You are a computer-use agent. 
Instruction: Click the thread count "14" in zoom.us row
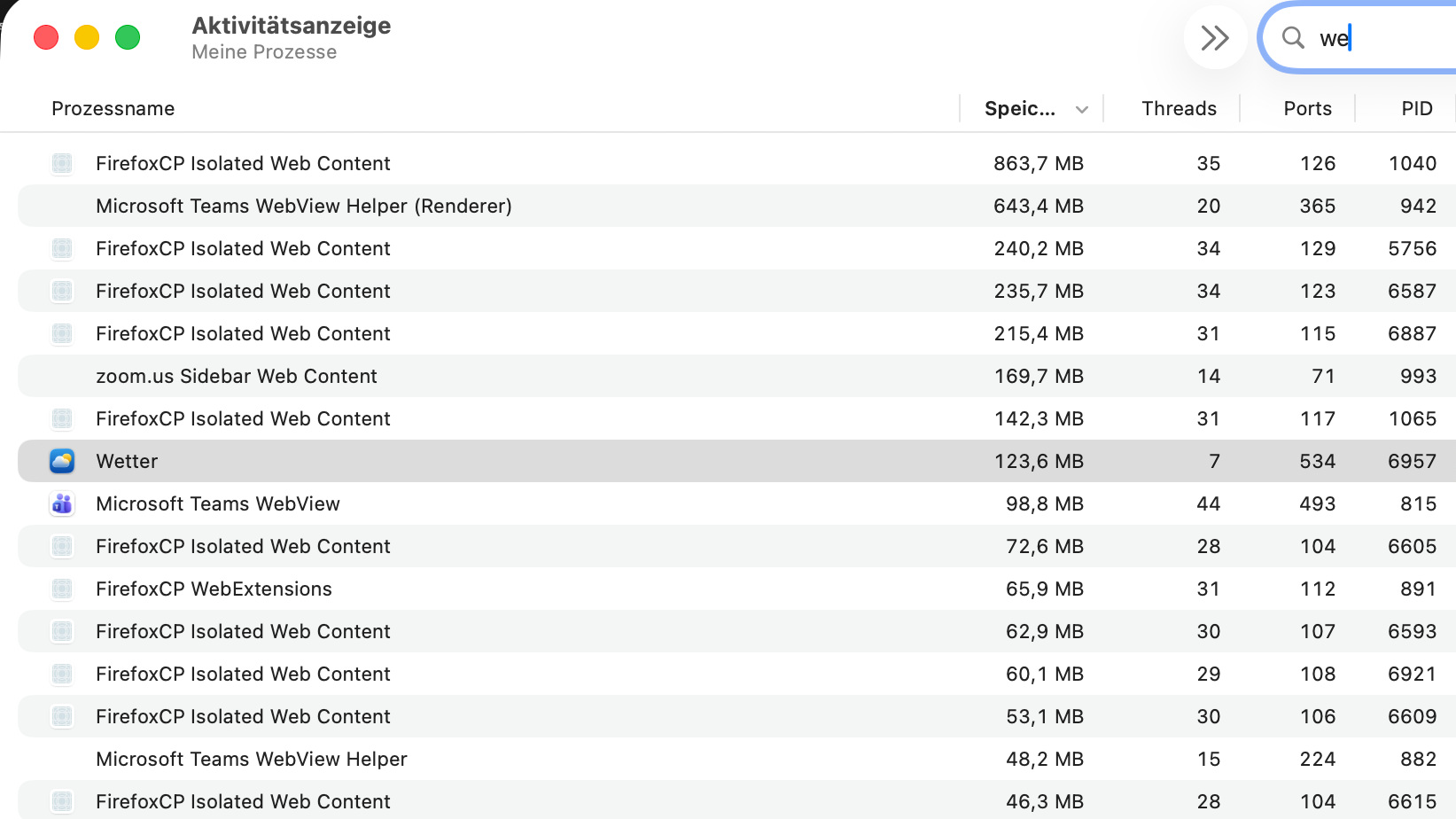[1209, 376]
